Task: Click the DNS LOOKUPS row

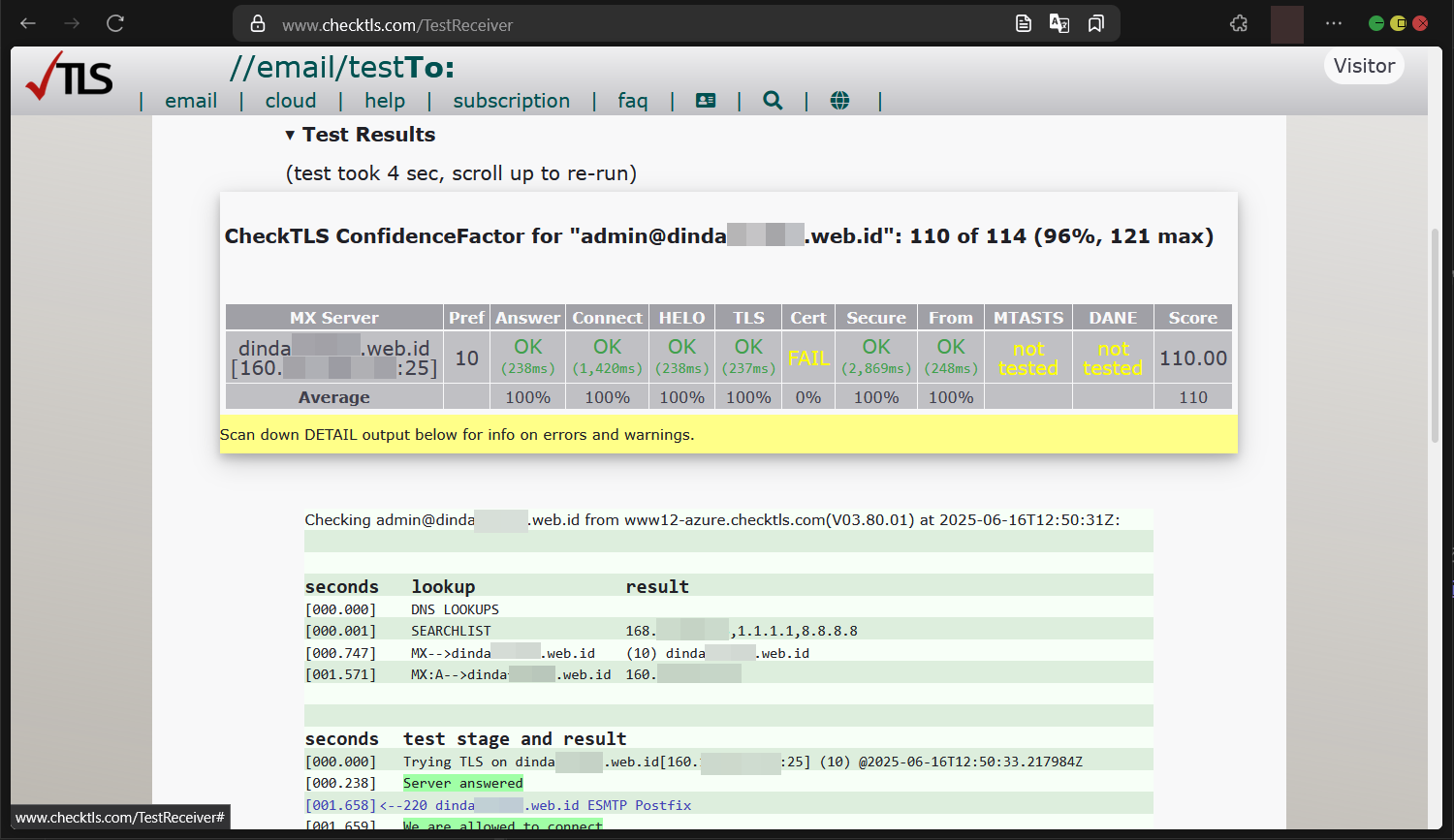Action: tap(729, 609)
